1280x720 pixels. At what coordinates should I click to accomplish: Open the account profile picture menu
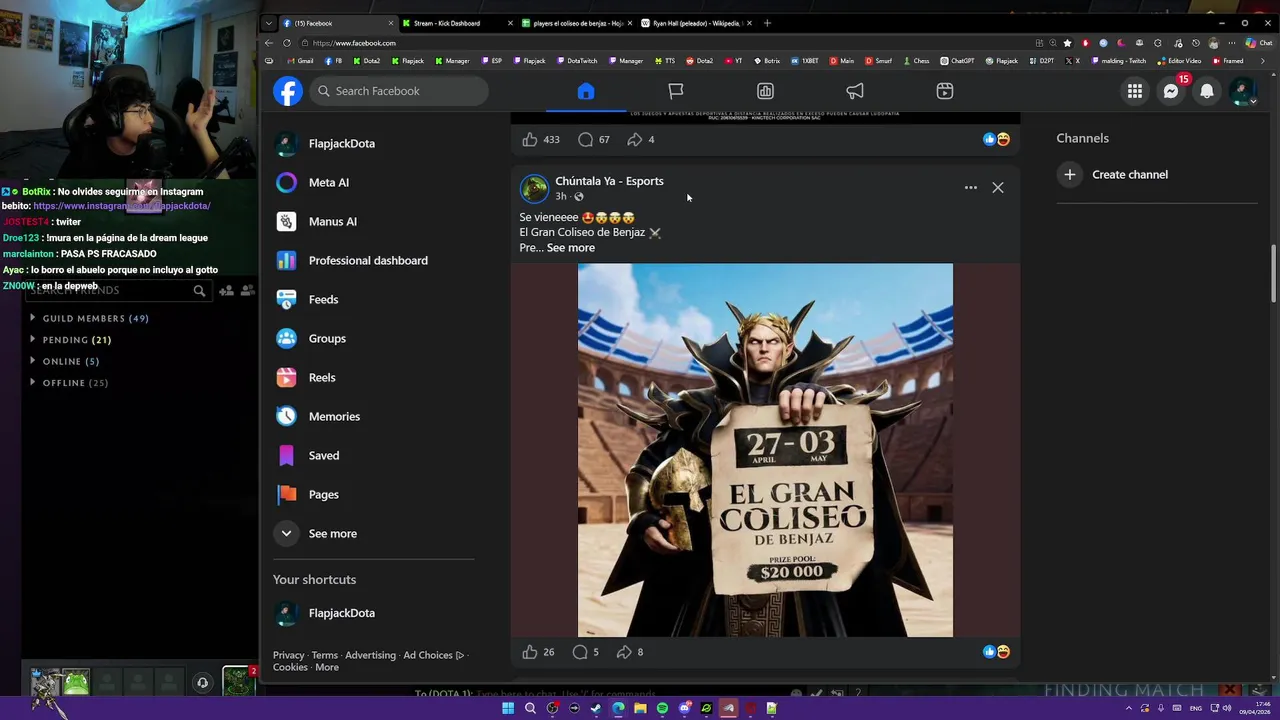1243,91
